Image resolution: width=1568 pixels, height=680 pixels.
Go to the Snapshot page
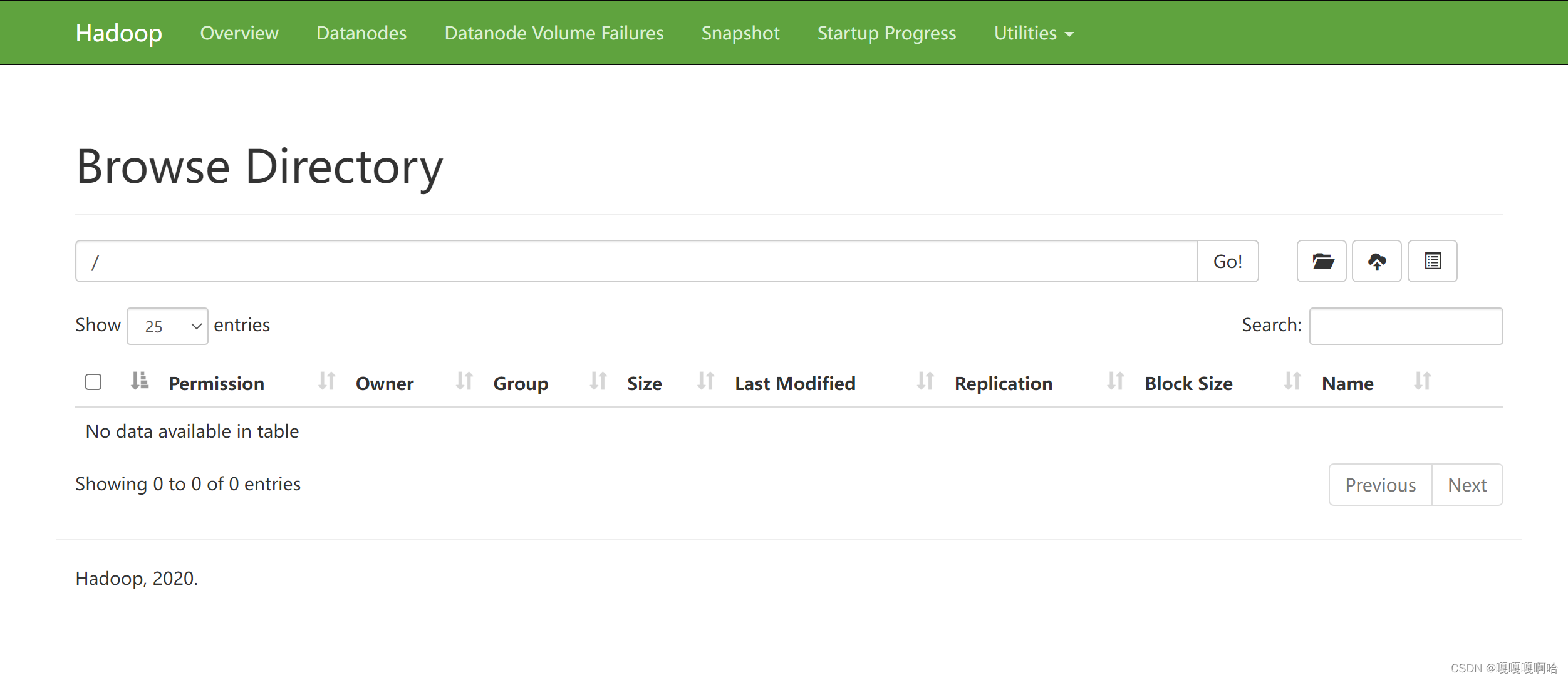[x=740, y=33]
